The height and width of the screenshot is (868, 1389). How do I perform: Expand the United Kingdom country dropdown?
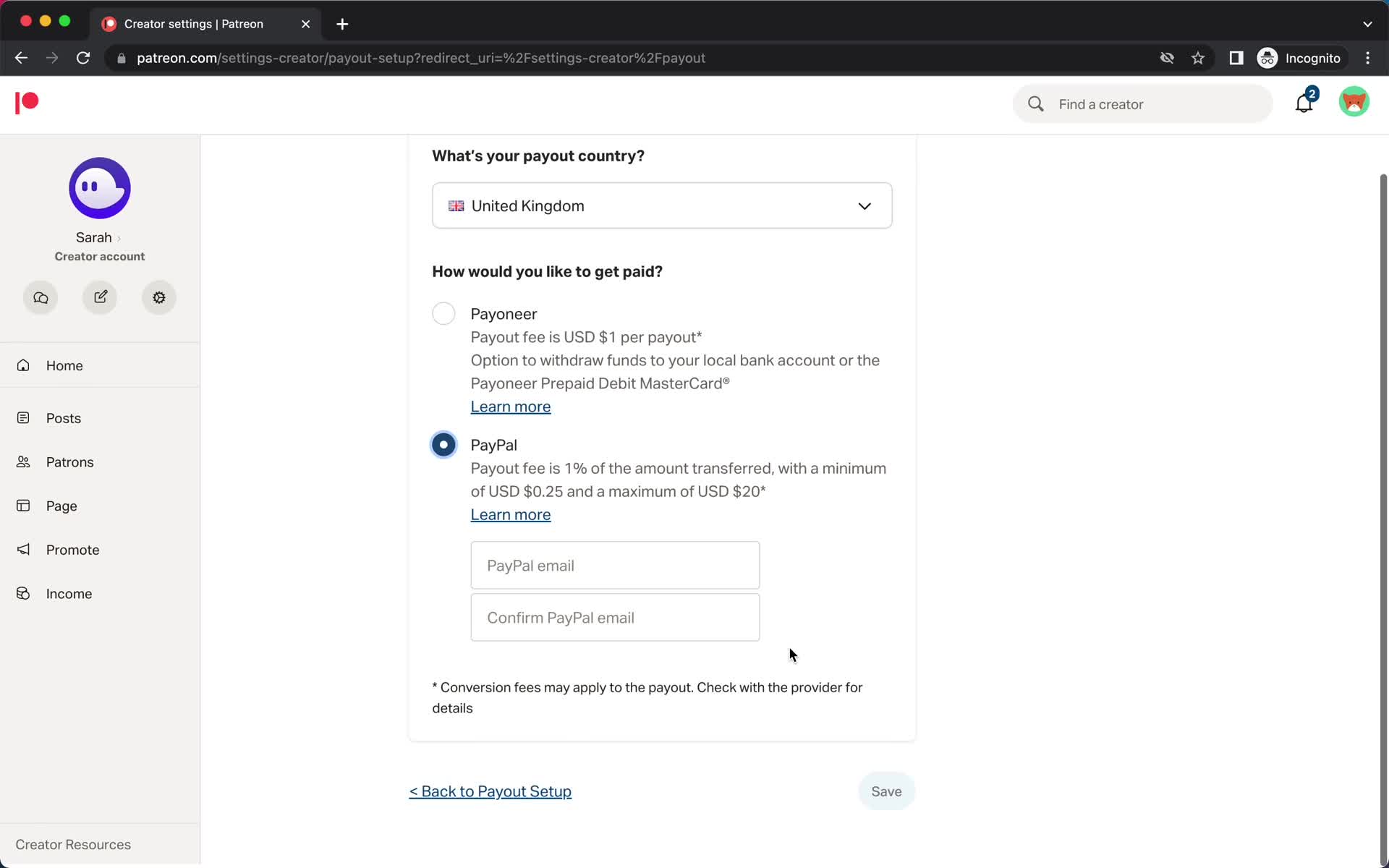(x=661, y=206)
